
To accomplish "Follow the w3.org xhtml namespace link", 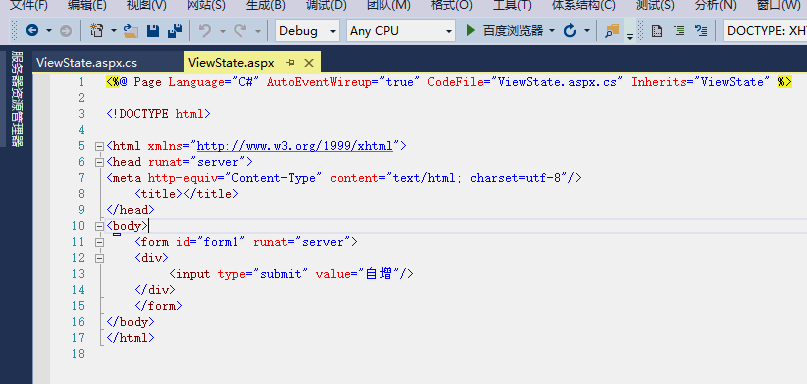I will (x=295, y=146).
